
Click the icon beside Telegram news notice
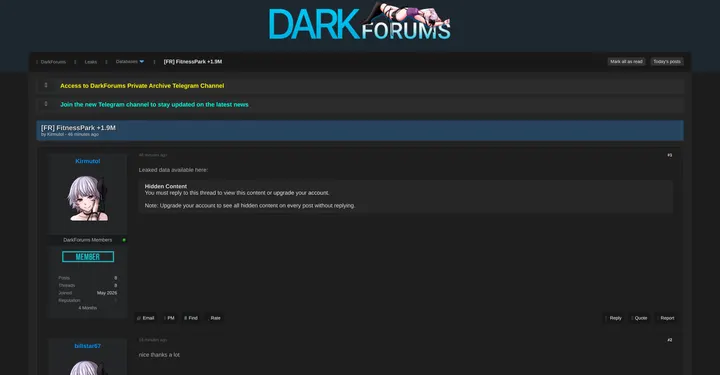[x=46, y=104]
